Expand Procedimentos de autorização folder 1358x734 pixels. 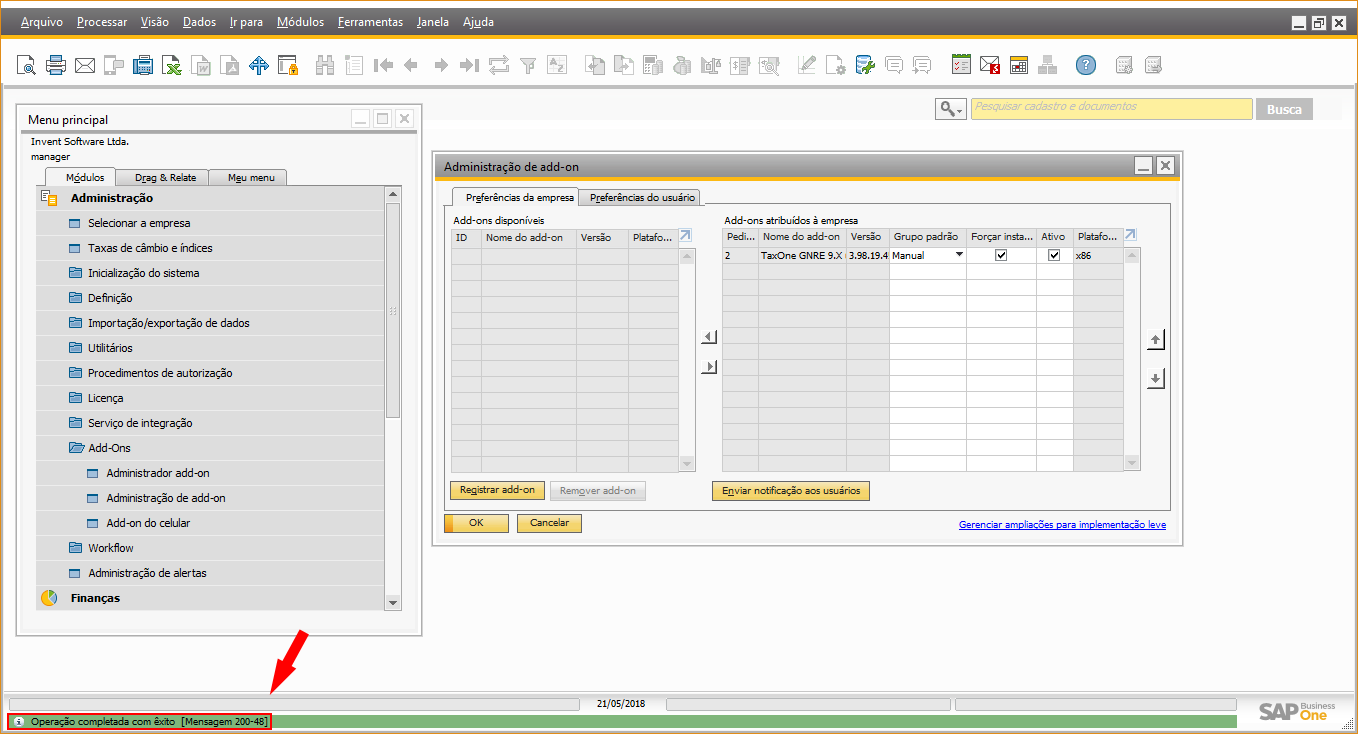click(77, 373)
